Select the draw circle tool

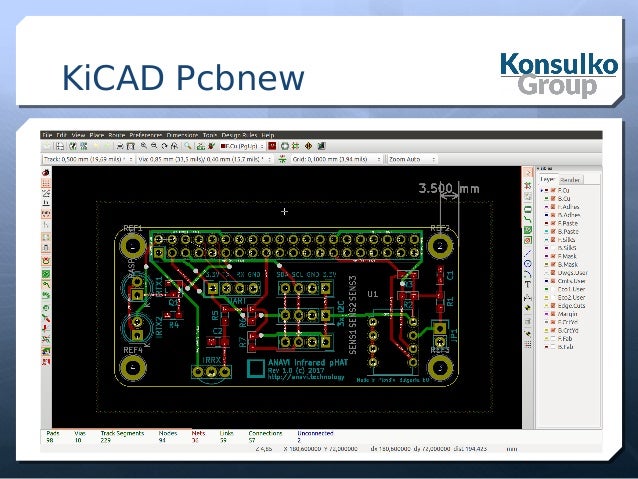tap(528, 264)
